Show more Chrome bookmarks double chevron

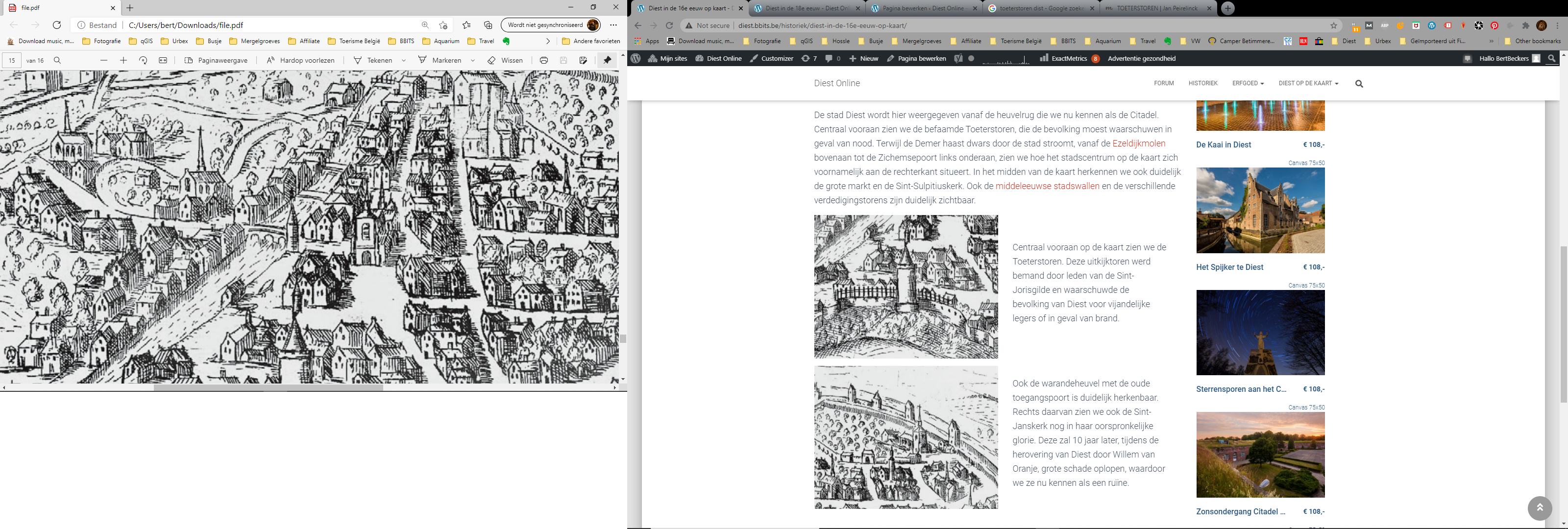1491,42
